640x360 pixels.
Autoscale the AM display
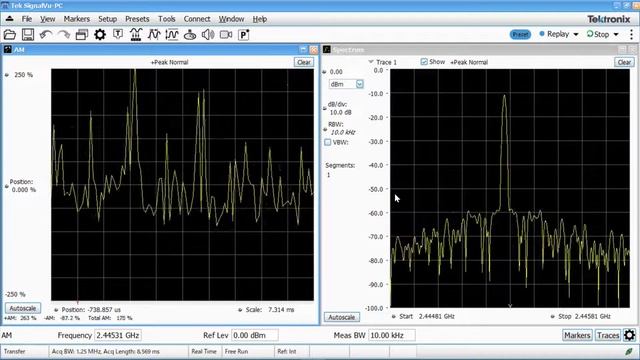(x=23, y=308)
